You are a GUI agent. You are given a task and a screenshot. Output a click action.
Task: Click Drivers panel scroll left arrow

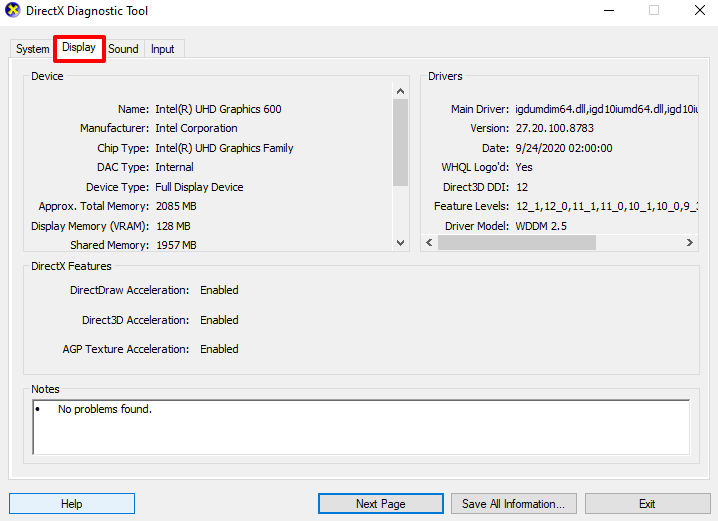(x=429, y=242)
